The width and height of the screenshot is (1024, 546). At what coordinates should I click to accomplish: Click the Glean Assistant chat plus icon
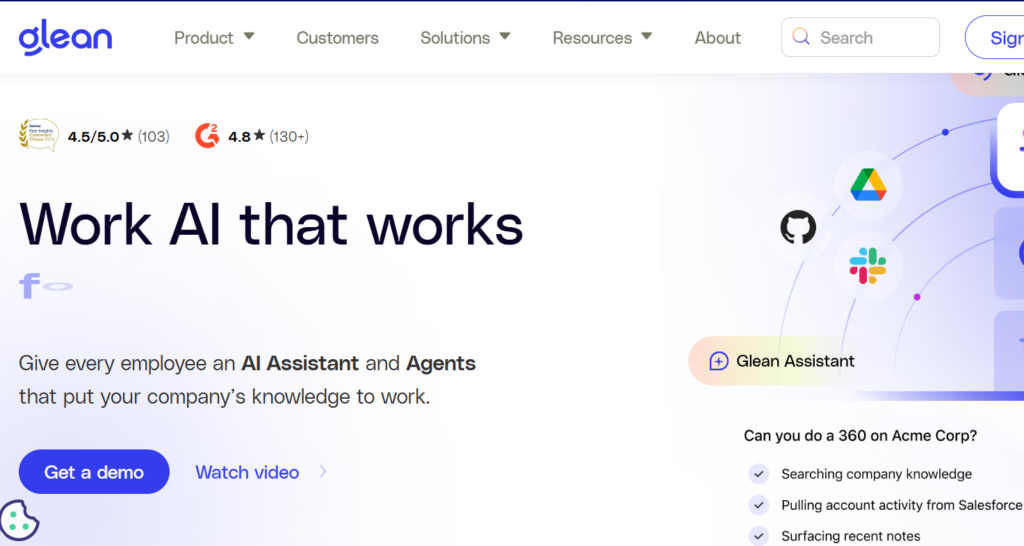(718, 361)
